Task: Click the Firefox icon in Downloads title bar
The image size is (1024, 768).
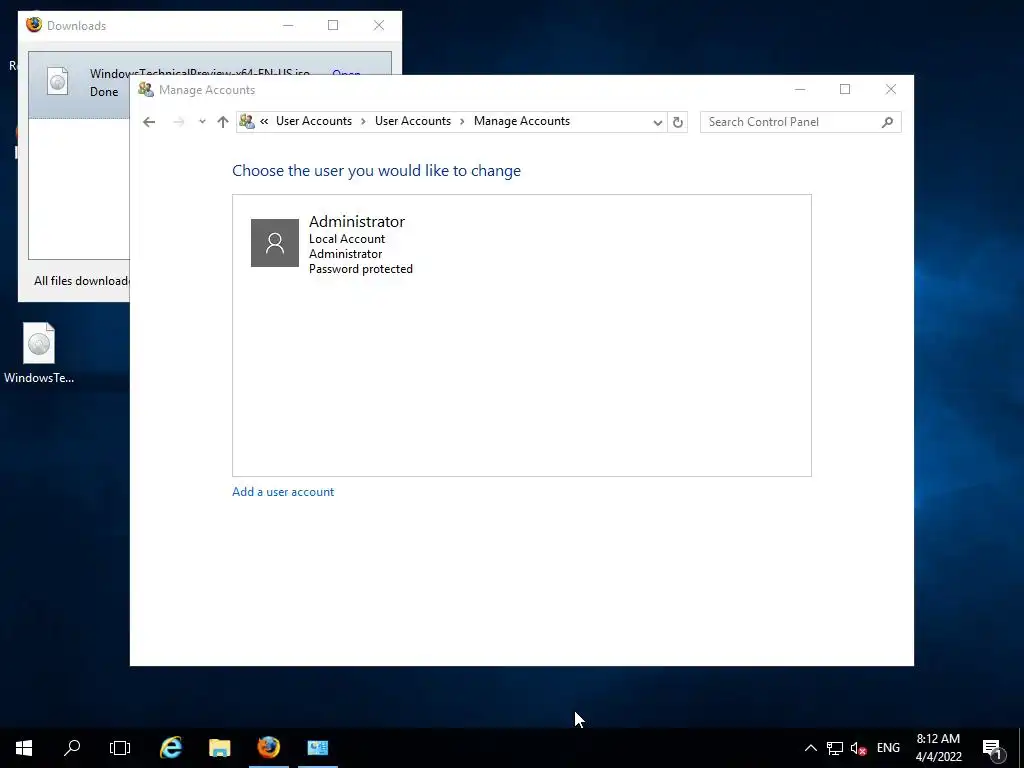Action: coord(34,25)
